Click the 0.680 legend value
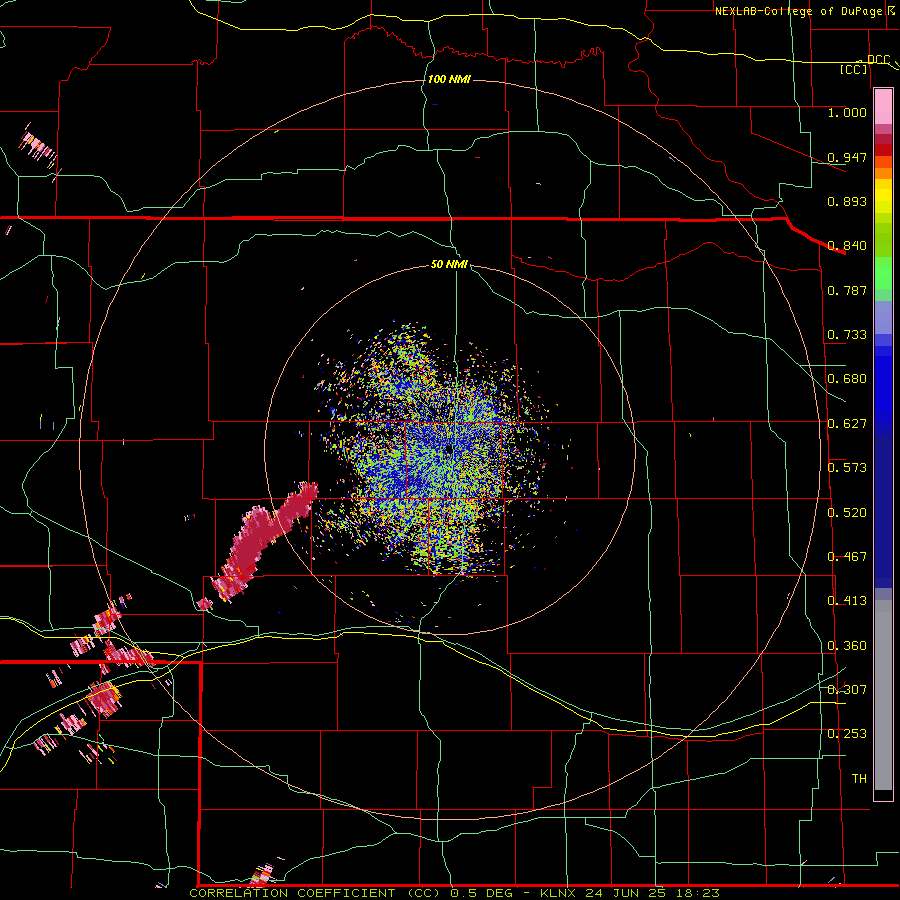Screen dimensions: 900x900 tap(847, 379)
